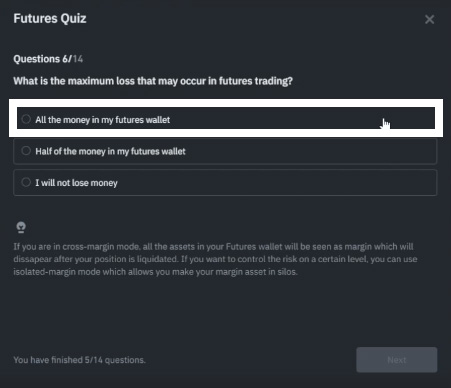Click the word 'silos' ending the hint
Image resolution: width=451 pixels, height=388 pixels.
(x=287, y=272)
